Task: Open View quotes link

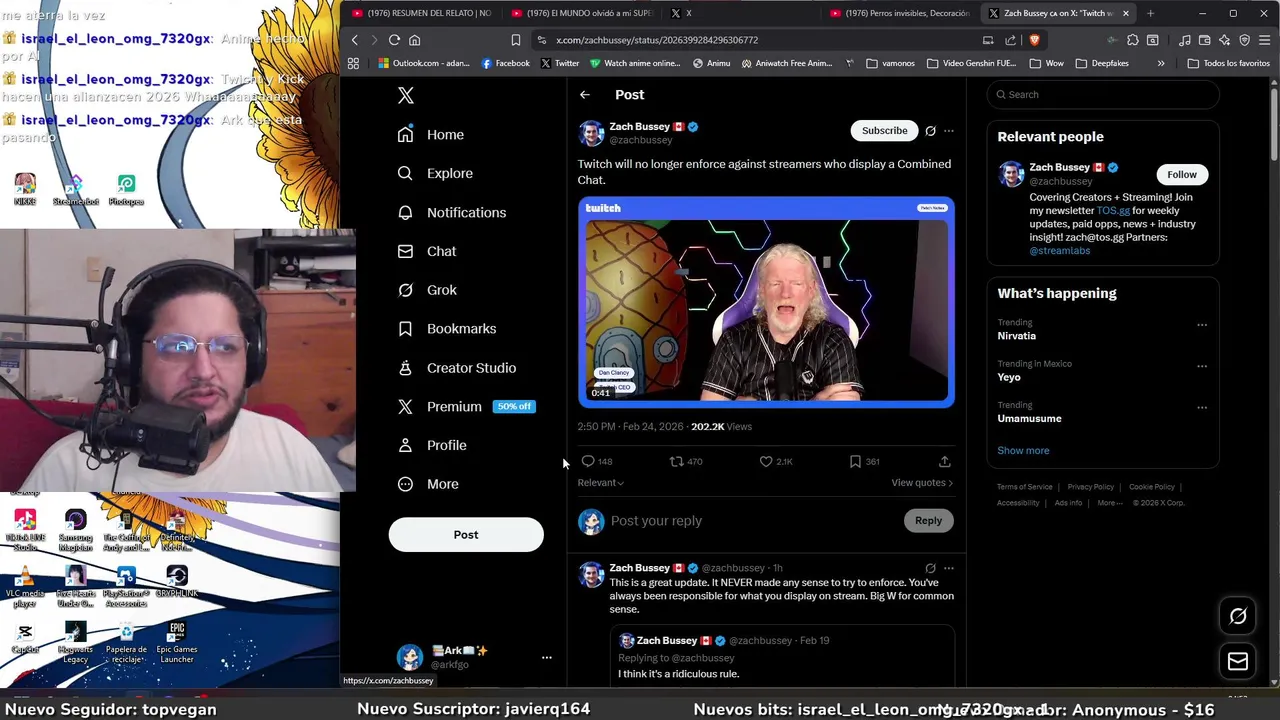Action: click(x=922, y=483)
